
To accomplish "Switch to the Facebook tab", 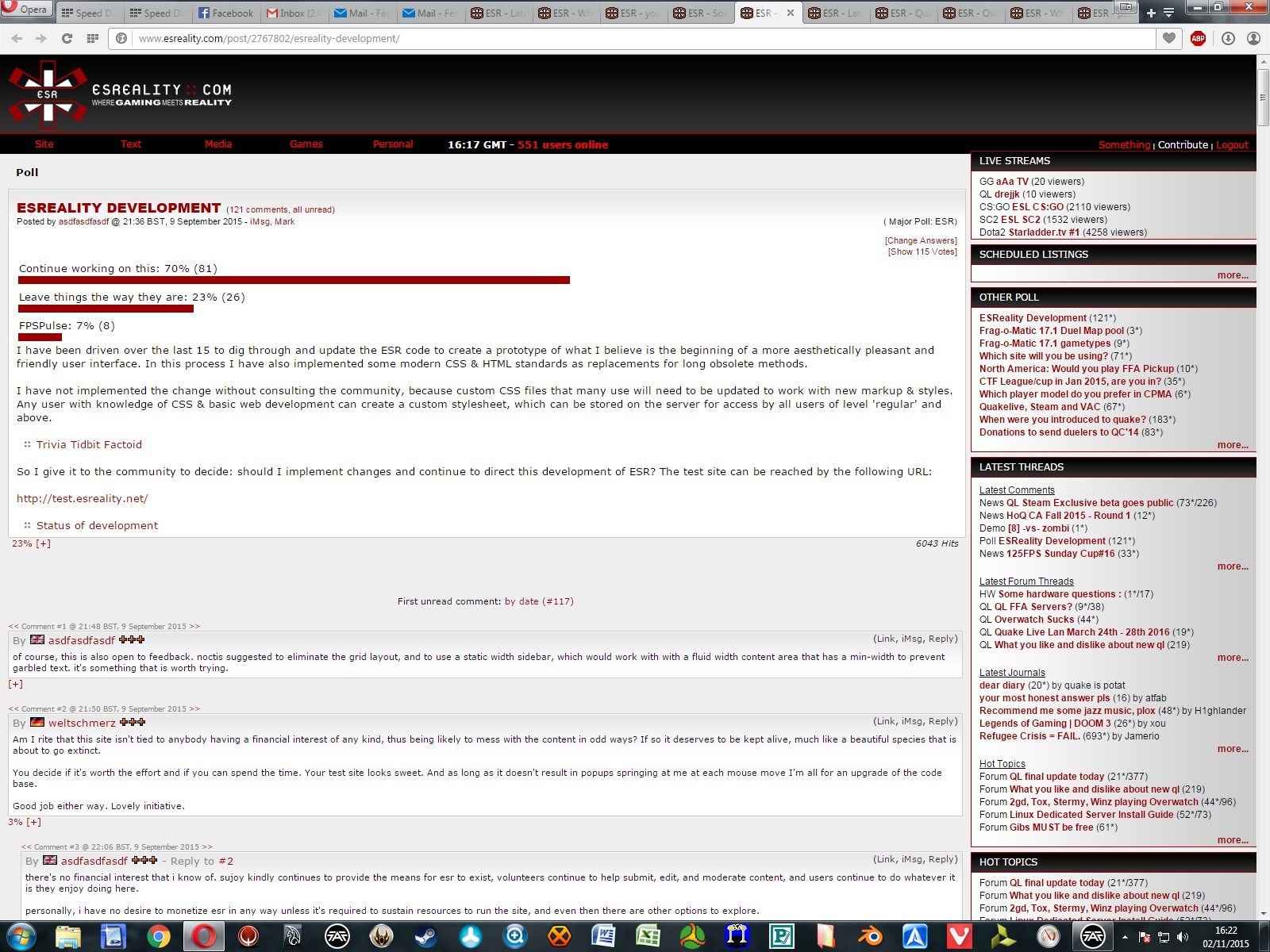I will 226,13.
